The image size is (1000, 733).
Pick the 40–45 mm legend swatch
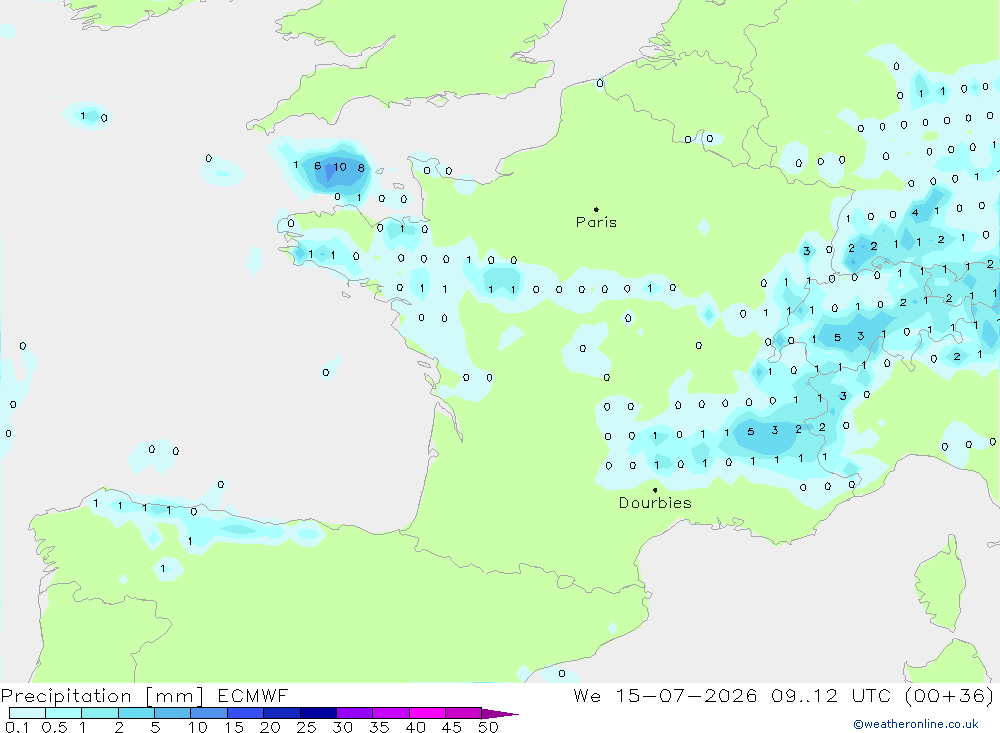click(427, 713)
